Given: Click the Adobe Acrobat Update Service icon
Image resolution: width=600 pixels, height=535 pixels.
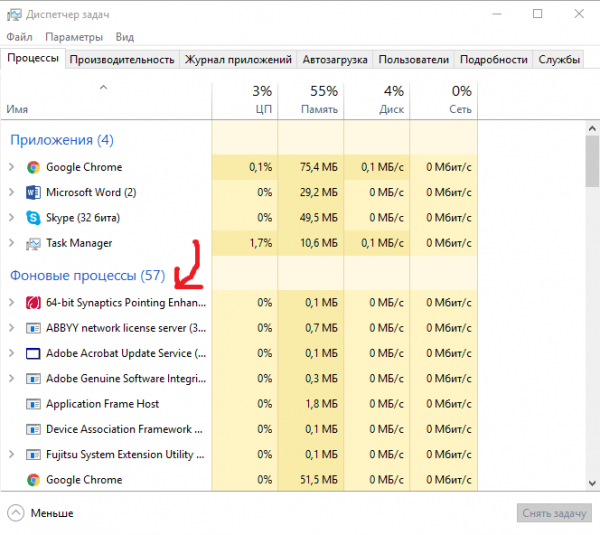Looking at the screenshot, I should [x=33, y=354].
